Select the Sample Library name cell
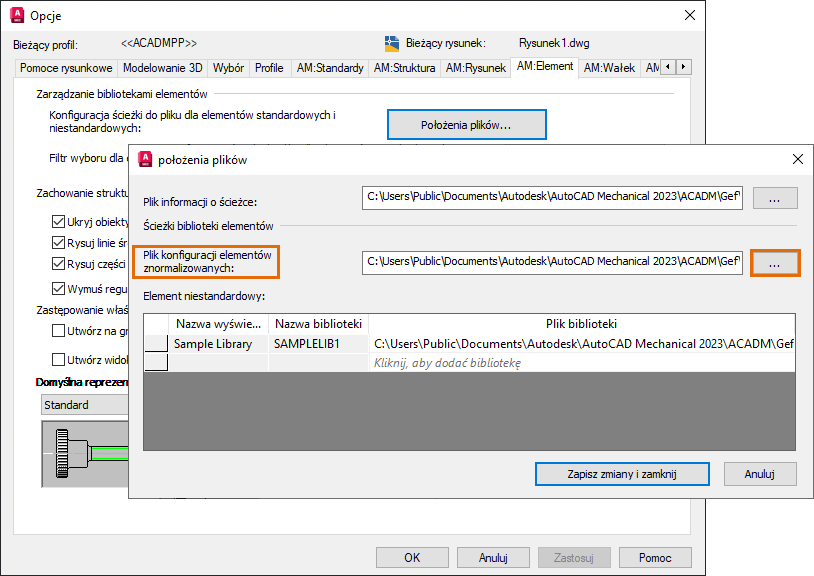Viewport: 814px width, 576px height. coord(218,344)
